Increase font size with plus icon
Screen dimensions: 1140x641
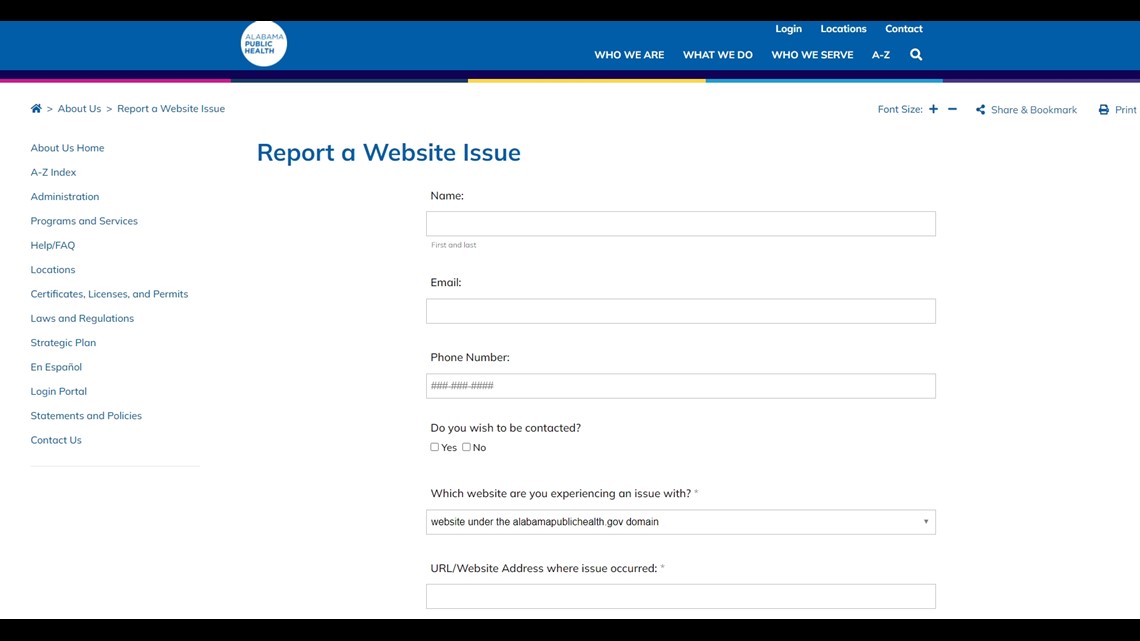(x=934, y=109)
